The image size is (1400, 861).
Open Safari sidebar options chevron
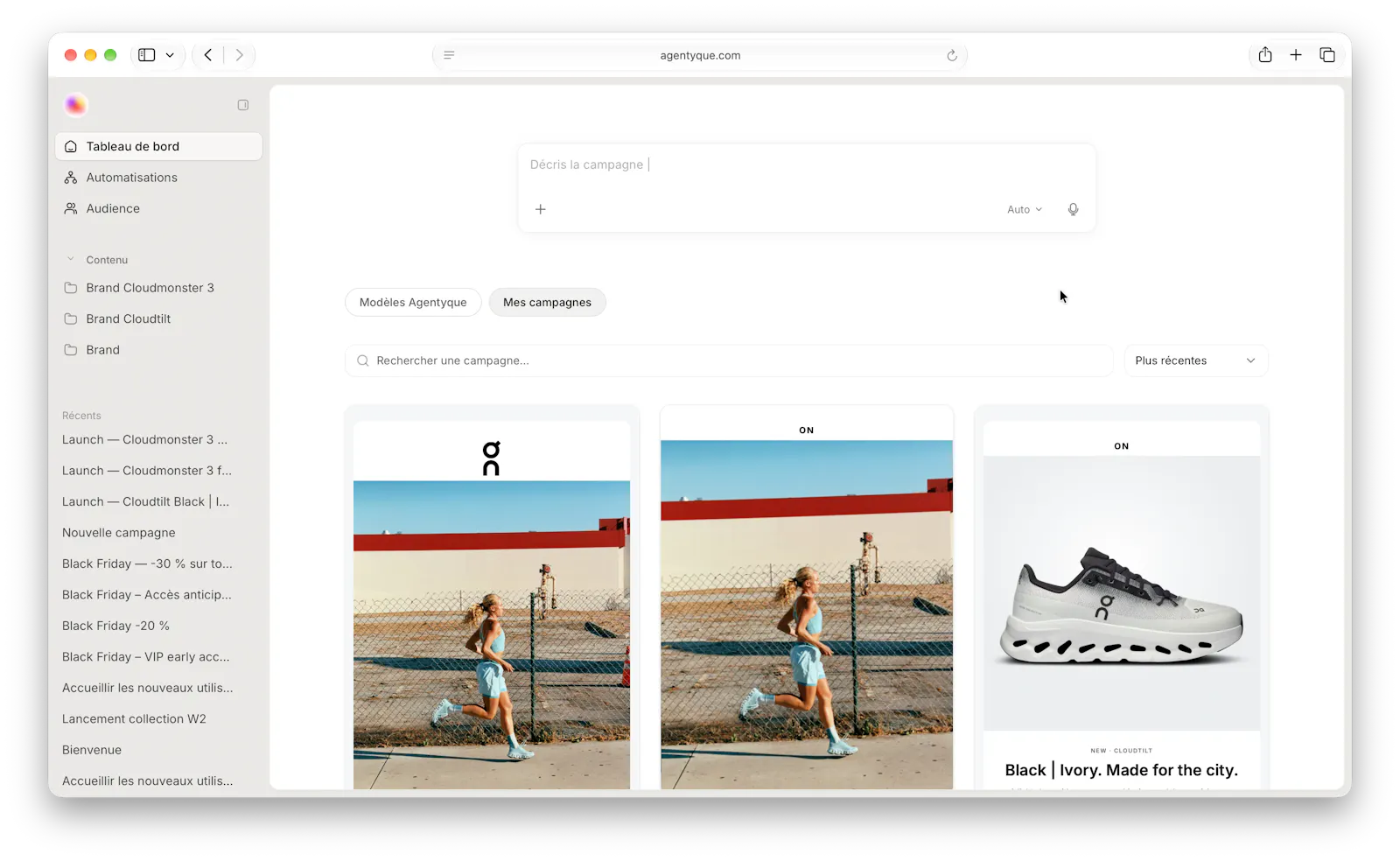170,55
